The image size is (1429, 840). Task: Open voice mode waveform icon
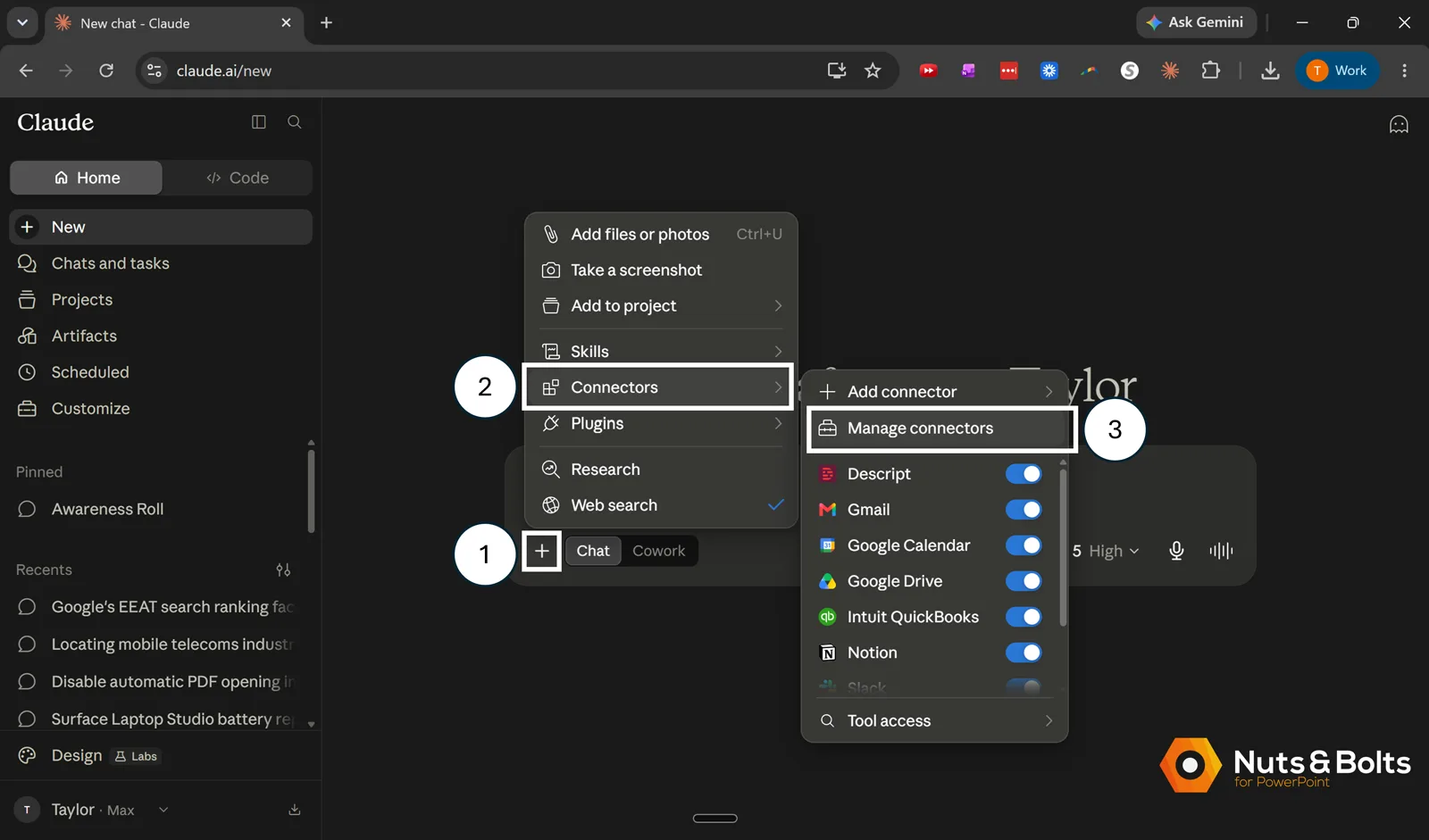click(1221, 551)
